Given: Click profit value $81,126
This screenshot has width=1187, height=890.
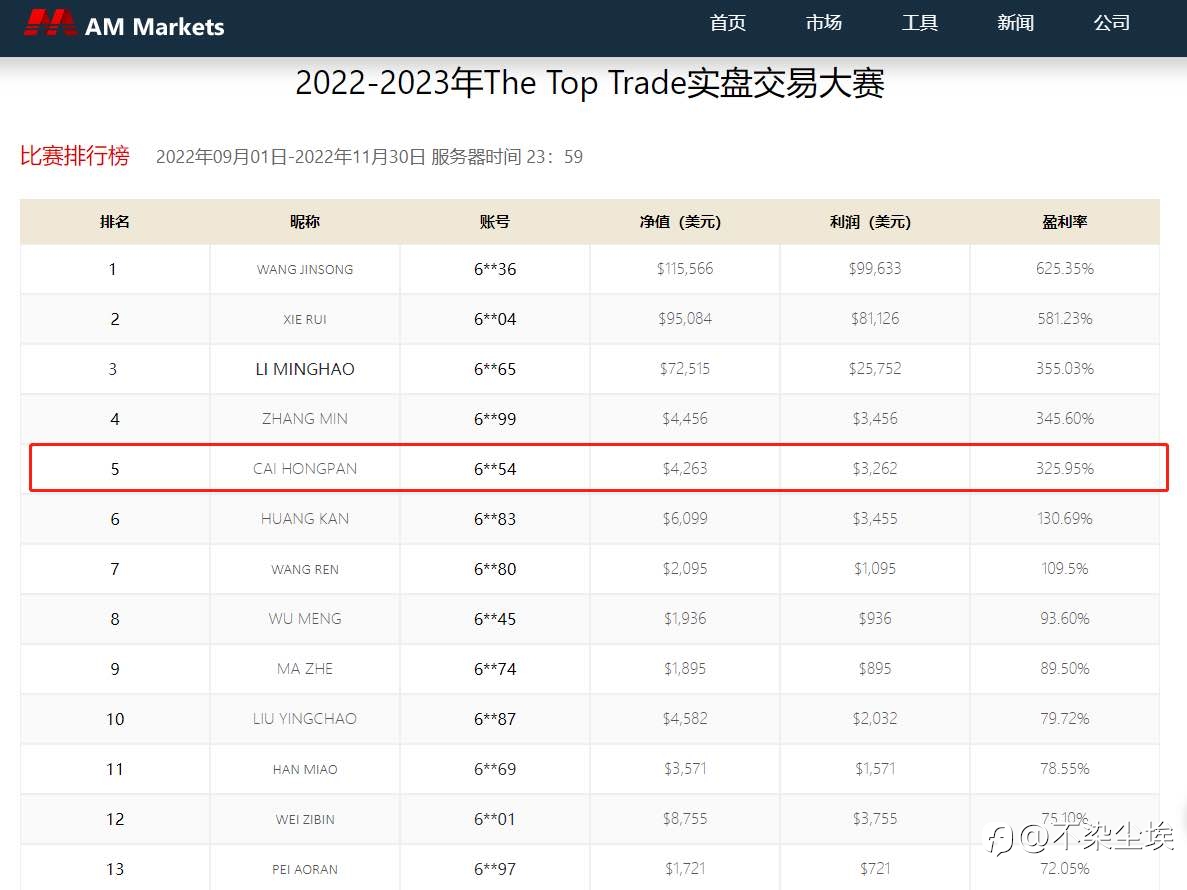Looking at the screenshot, I should point(875,319).
